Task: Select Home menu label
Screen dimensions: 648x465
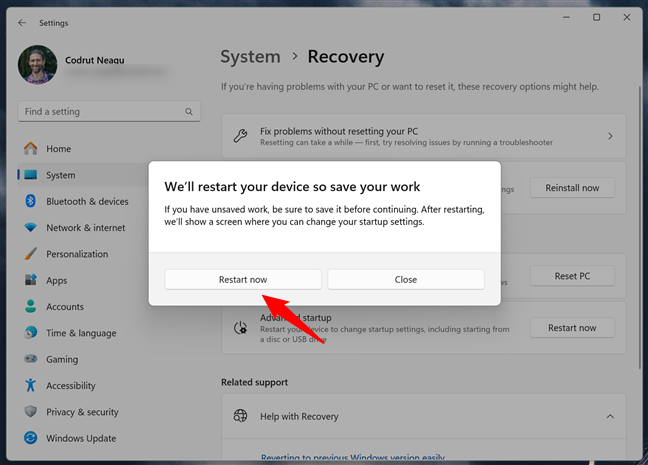Action: [59, 149]
